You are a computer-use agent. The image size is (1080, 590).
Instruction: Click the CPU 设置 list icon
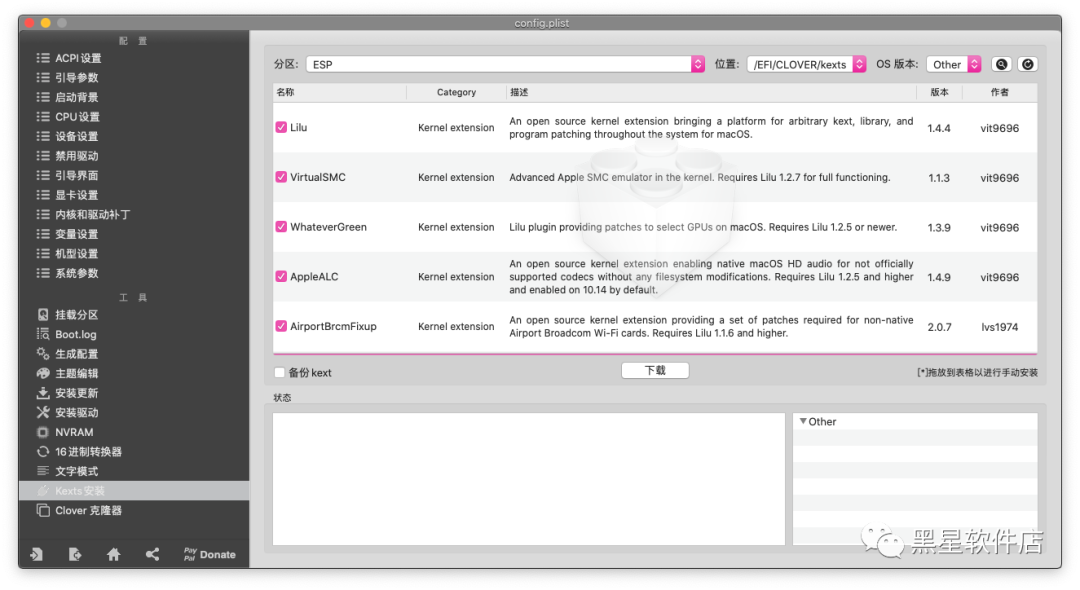pos(43,116)
